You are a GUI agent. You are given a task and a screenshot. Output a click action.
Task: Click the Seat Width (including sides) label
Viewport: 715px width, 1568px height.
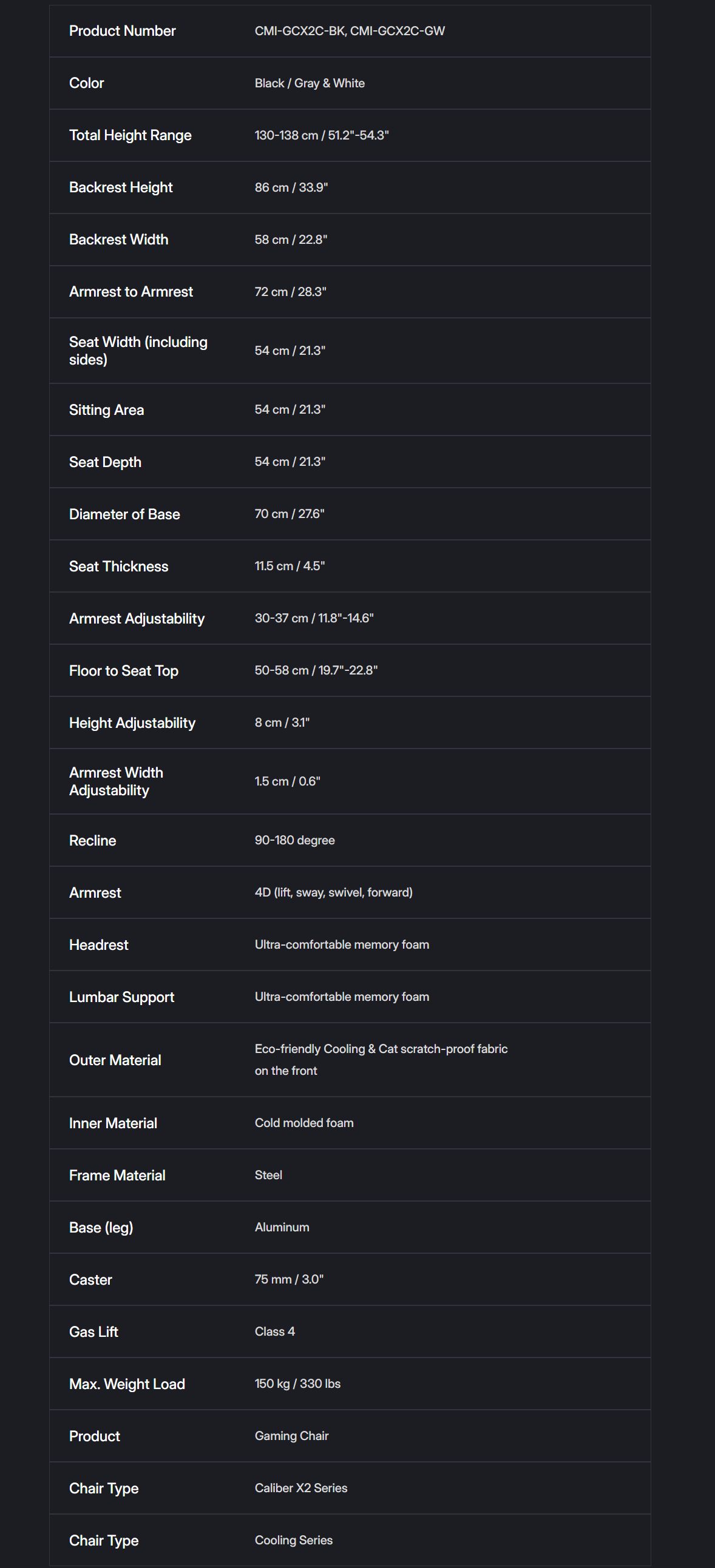click(138, 351)
